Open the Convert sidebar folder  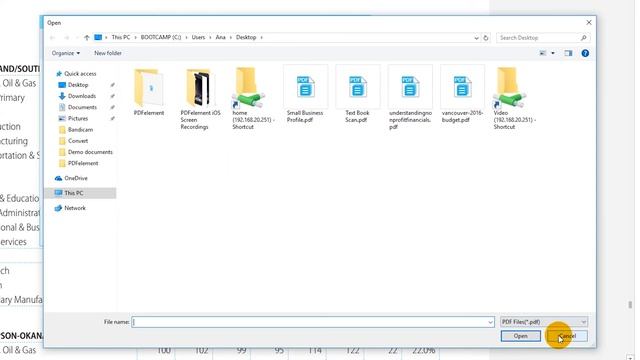(x=78, y=141)
